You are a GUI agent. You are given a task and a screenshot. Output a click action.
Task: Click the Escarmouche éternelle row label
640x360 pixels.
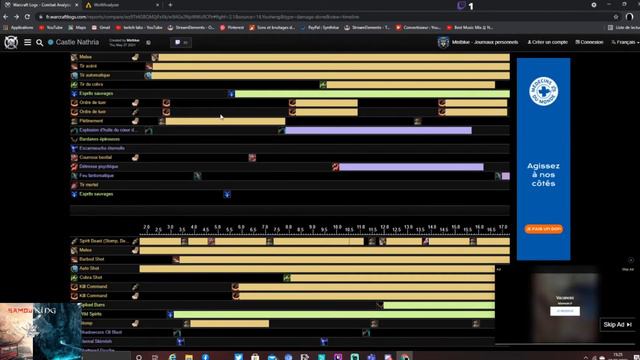[102, 148]
